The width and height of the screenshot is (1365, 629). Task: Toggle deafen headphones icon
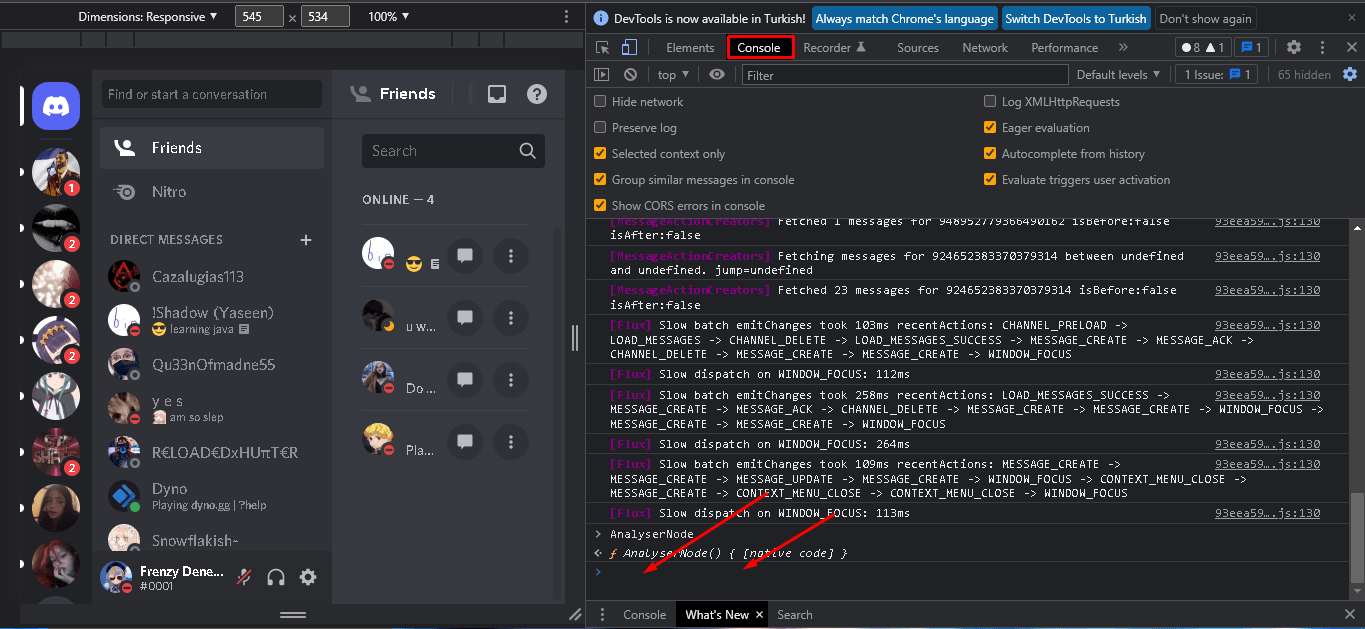point(276,577)
